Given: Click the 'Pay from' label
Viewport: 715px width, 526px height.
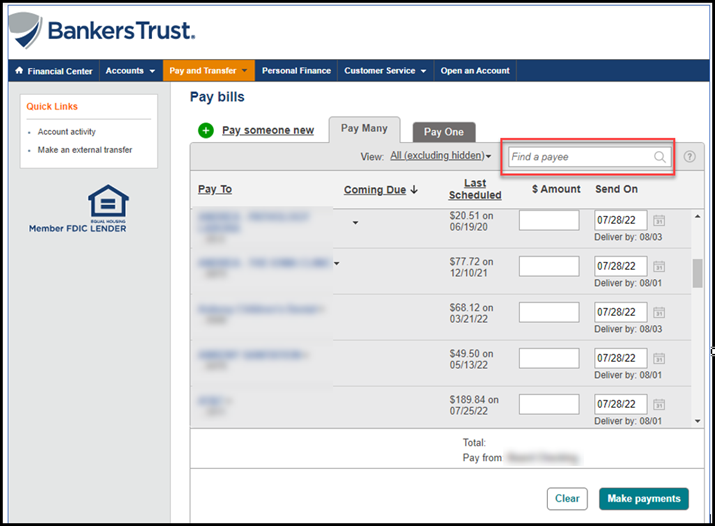Looking at the screenshot, I should click(482, 458).
